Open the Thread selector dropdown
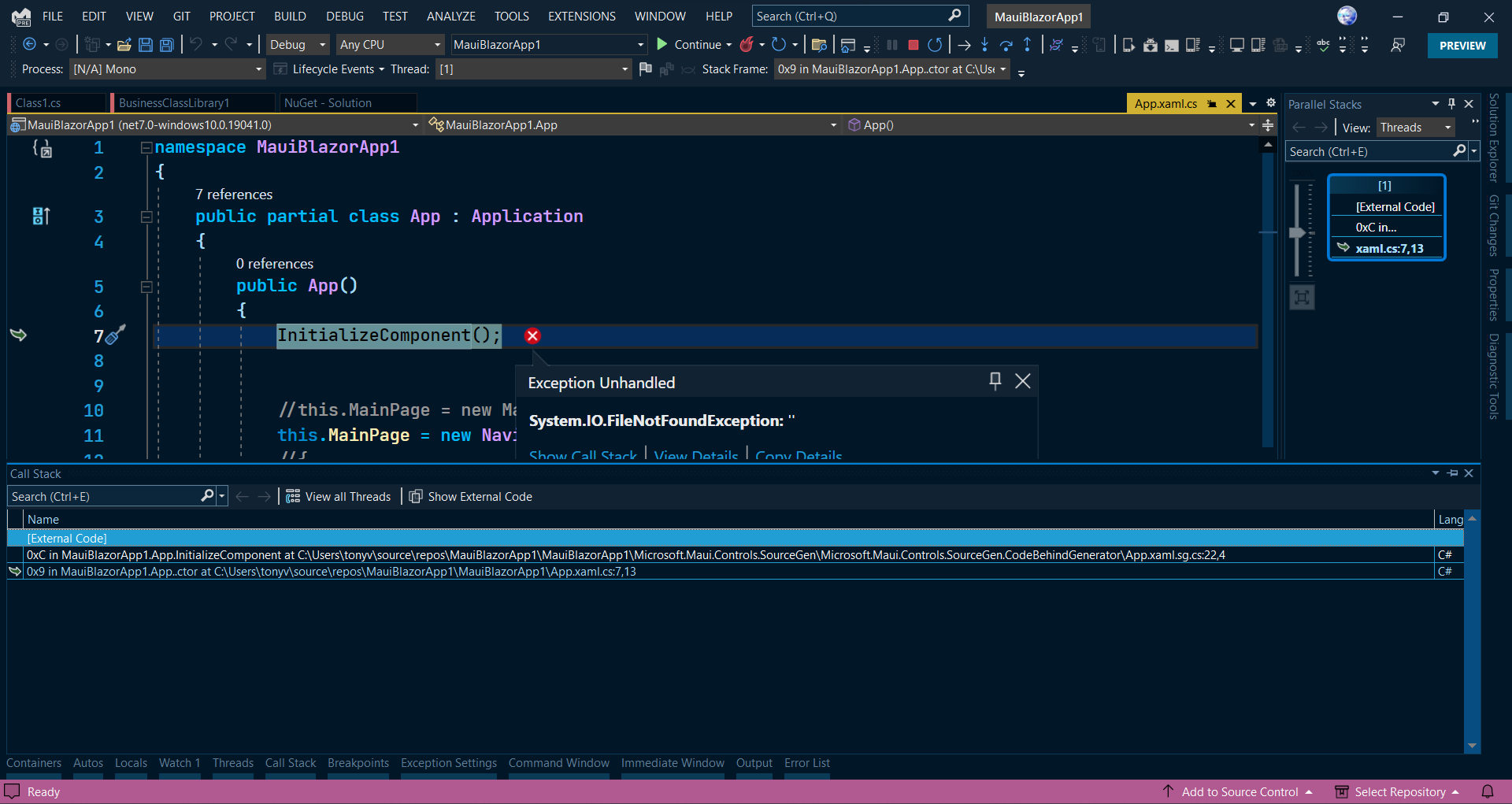The image size is (1512, 804). (534, 69)
